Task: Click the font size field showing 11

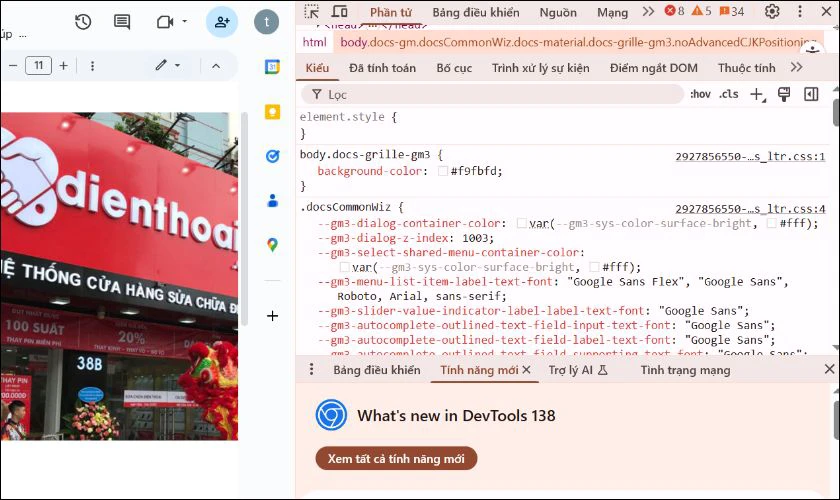Action: (x=39, y=65)
